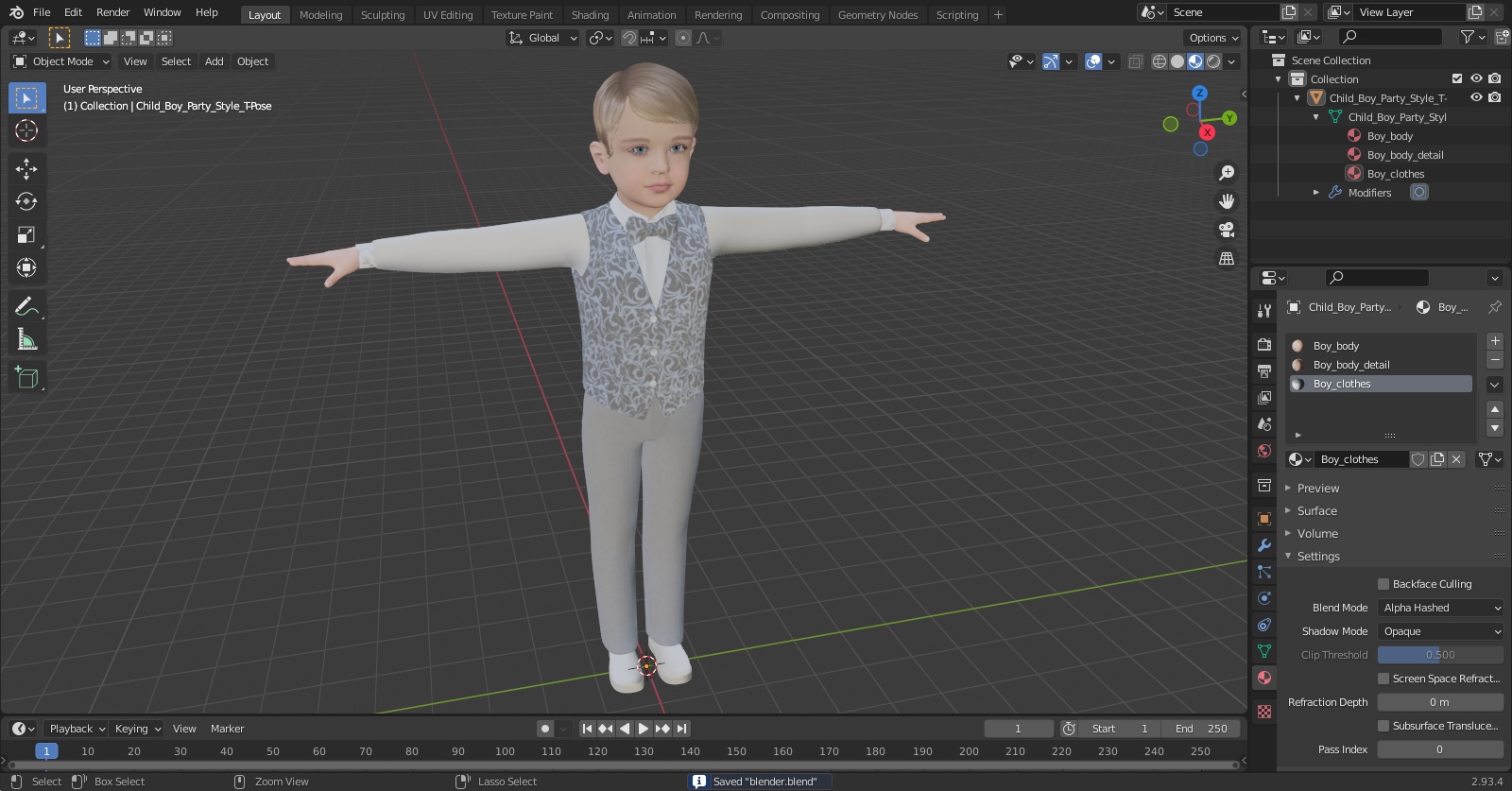1512x791 pixels.
Task: Click the Pass Index value field
Action: pyautogui.click(x=1440, y=749)
